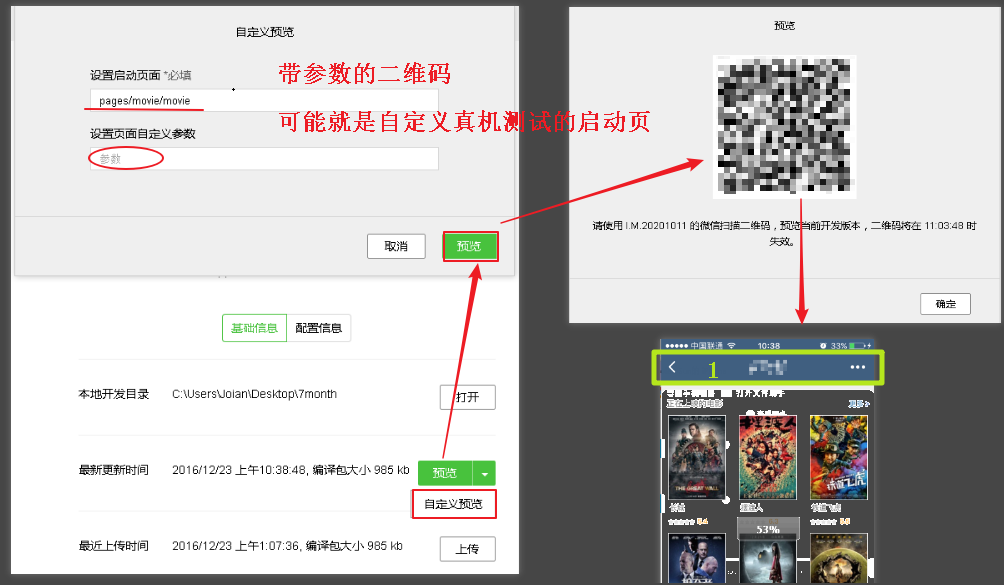Click the startup page path input field

(264, 100)
